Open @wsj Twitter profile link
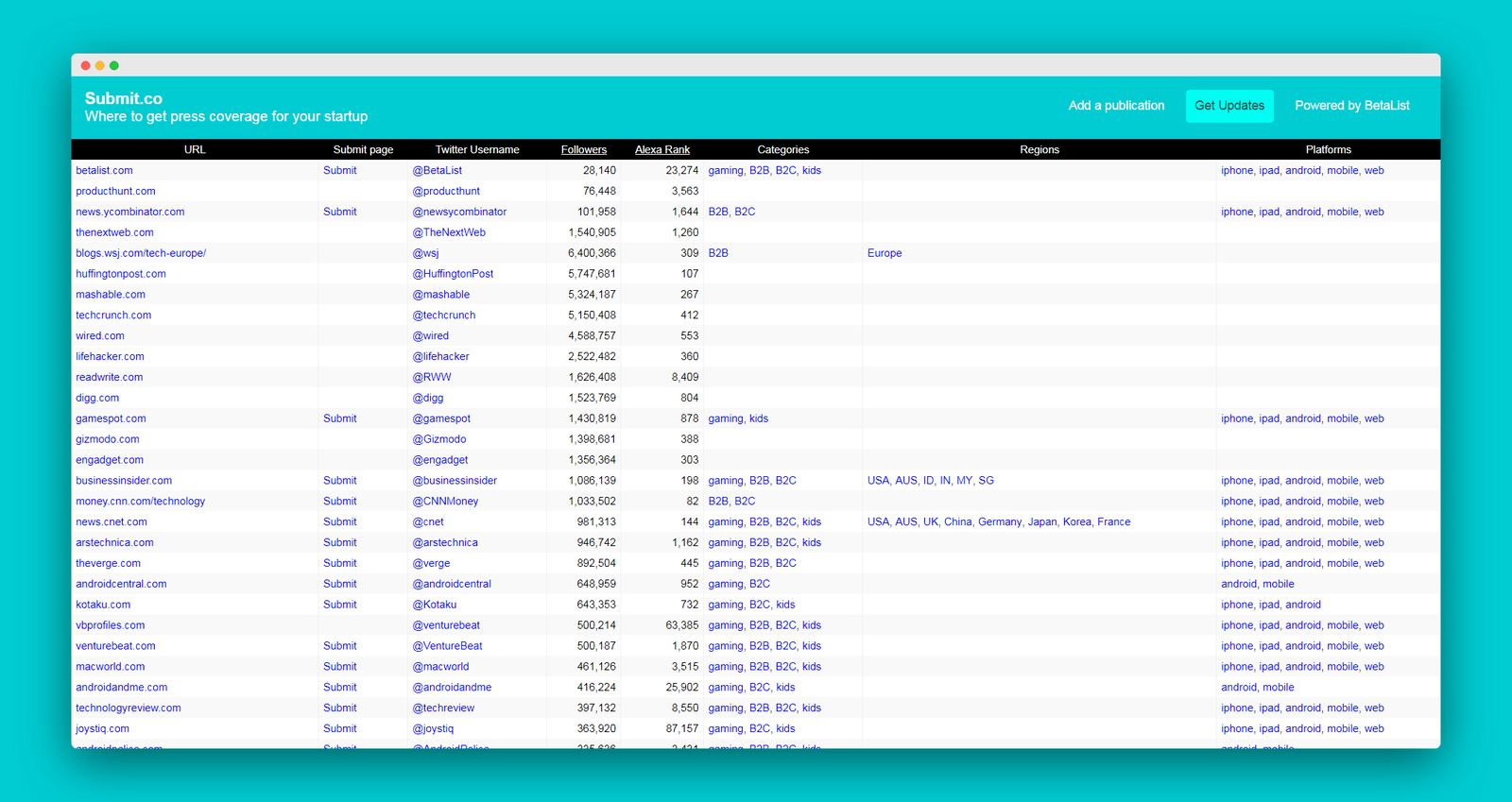Screen dimensions: 1512x802 [425, 254]
